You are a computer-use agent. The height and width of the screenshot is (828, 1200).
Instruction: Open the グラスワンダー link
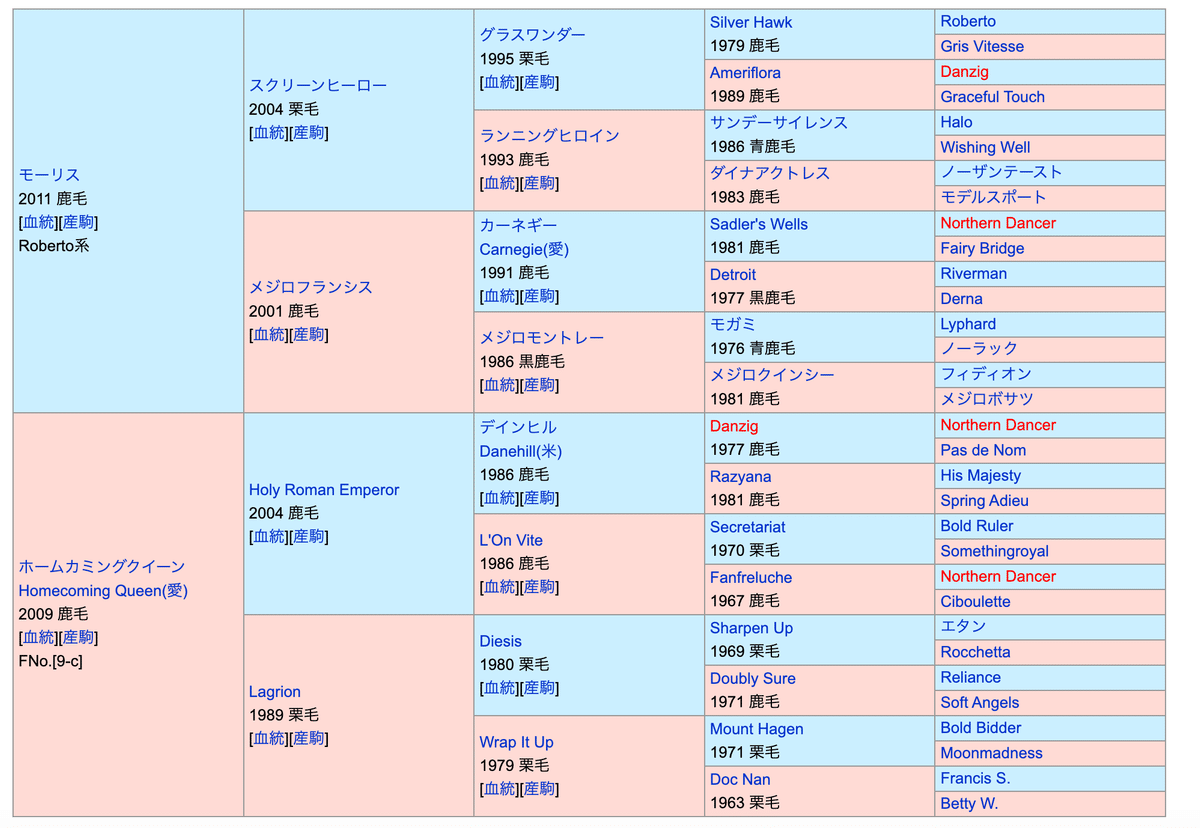pyautogui.click(x=532, y=35)
